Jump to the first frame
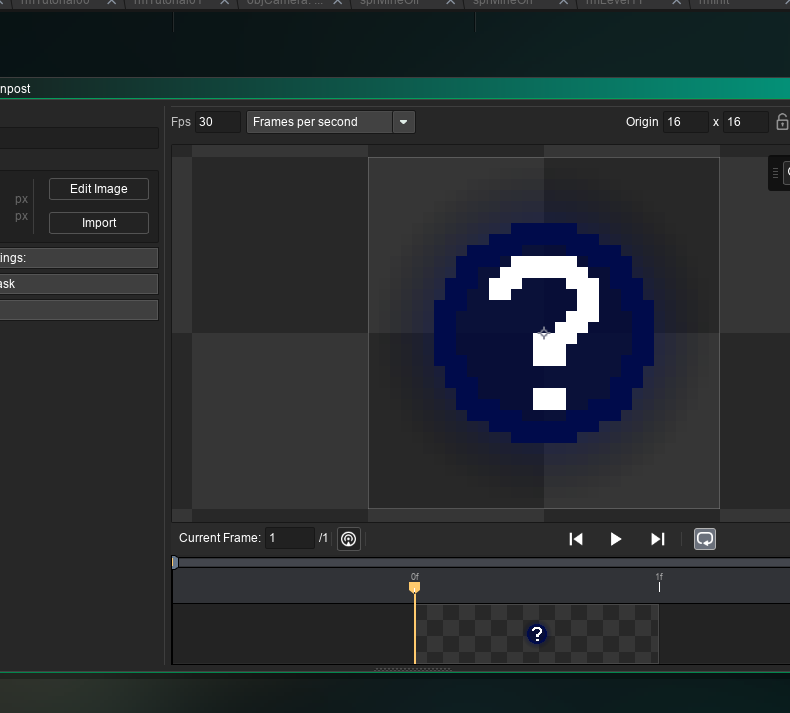 pyautogui.click(x=576, y=539)
